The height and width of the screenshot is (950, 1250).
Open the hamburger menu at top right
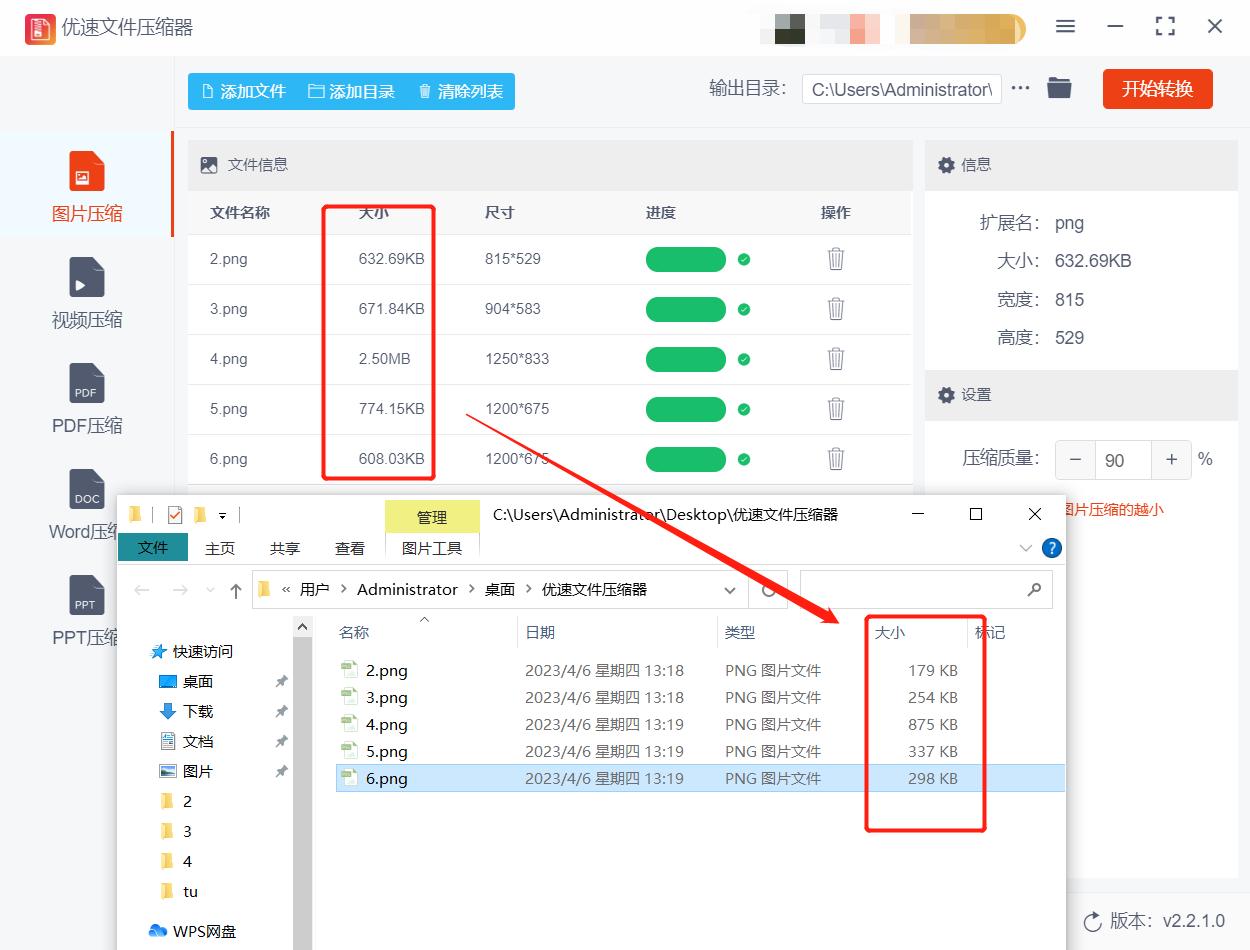(1065, 27)
